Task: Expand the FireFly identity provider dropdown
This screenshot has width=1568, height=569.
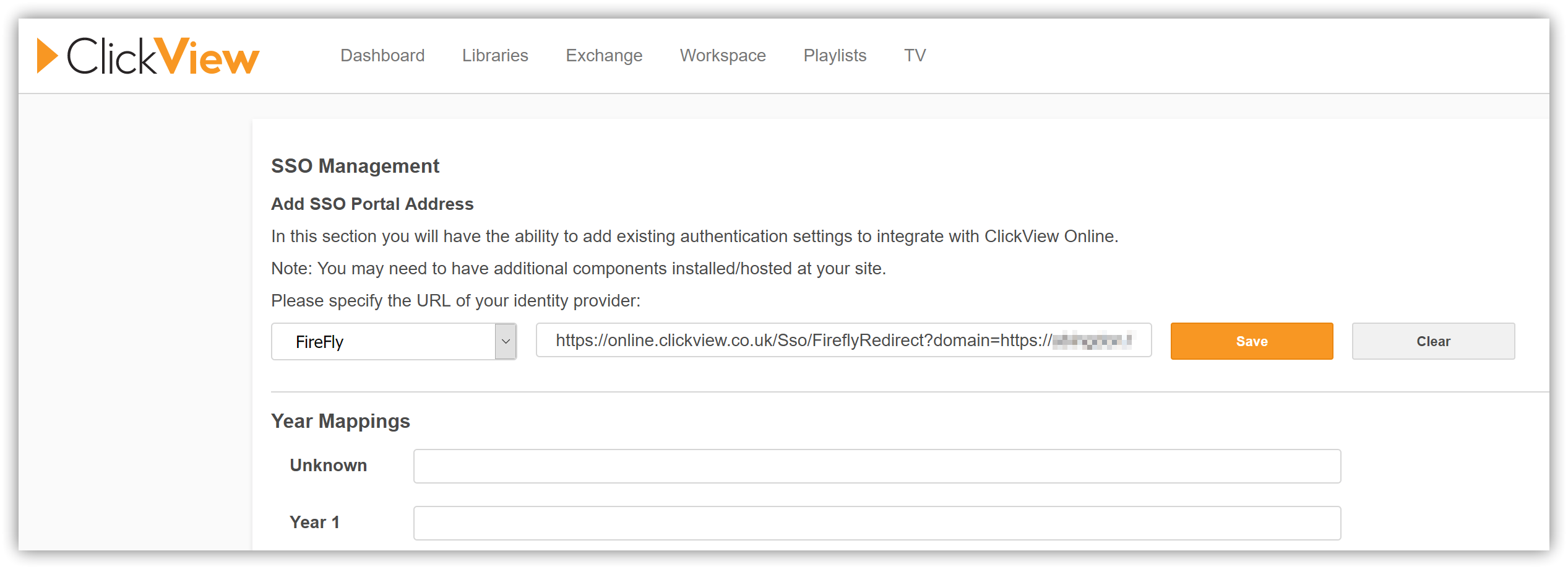Action: 394,341
